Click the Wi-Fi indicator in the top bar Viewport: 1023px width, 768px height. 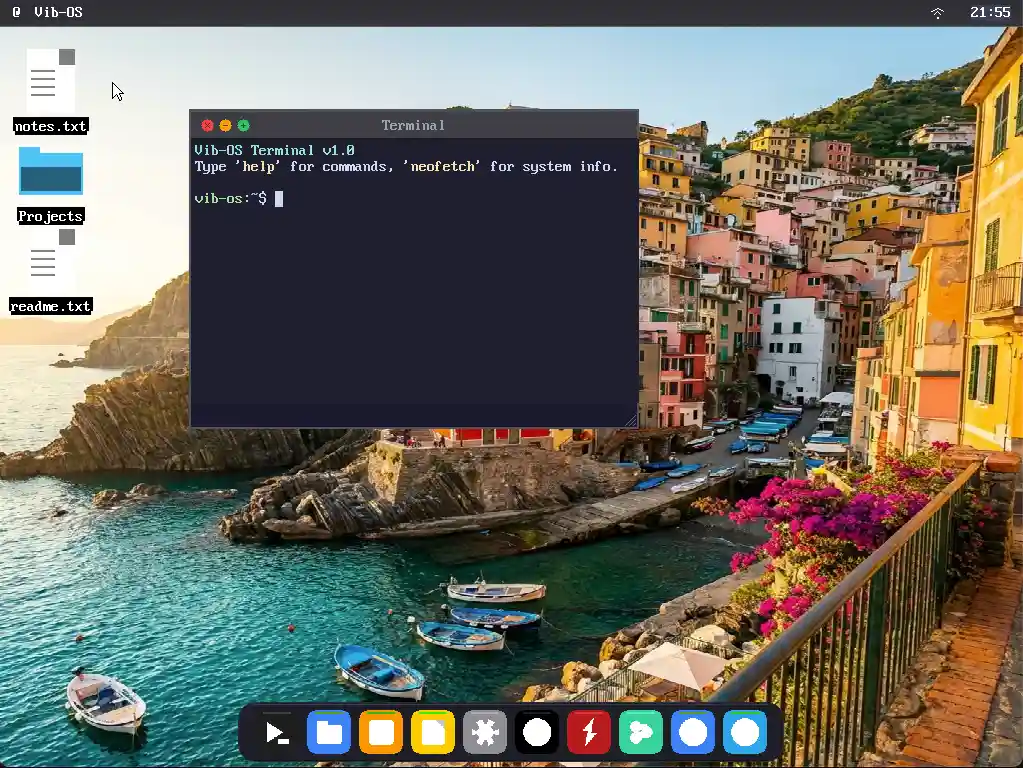[x=937, y=13]
